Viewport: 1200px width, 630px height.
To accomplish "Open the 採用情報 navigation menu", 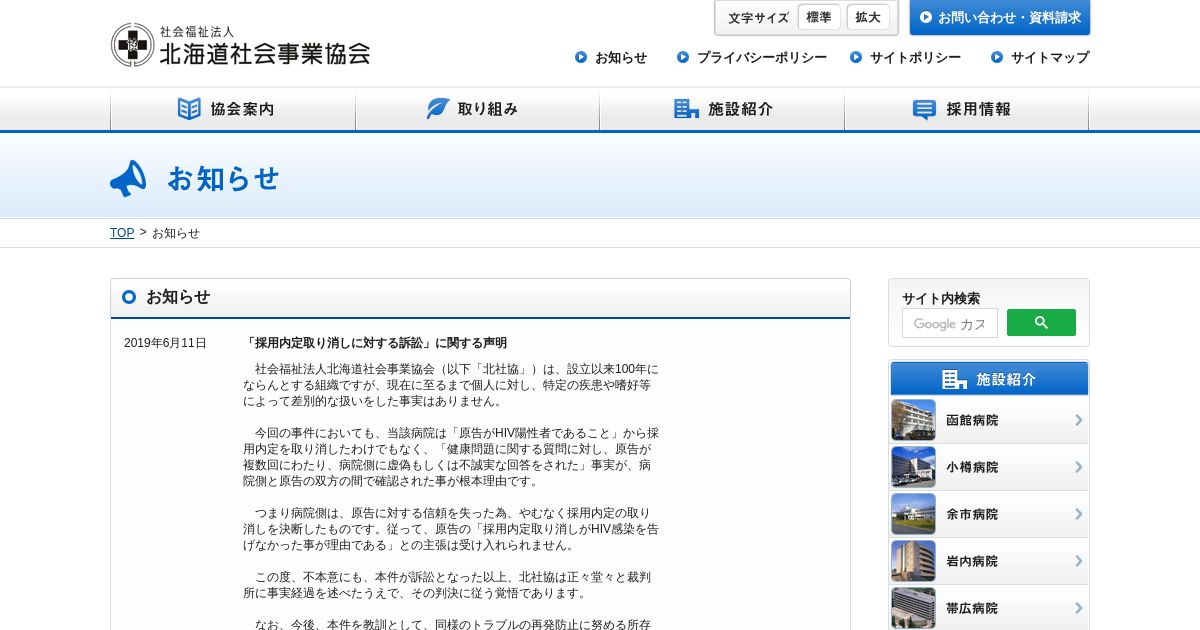I will point(967,109).
